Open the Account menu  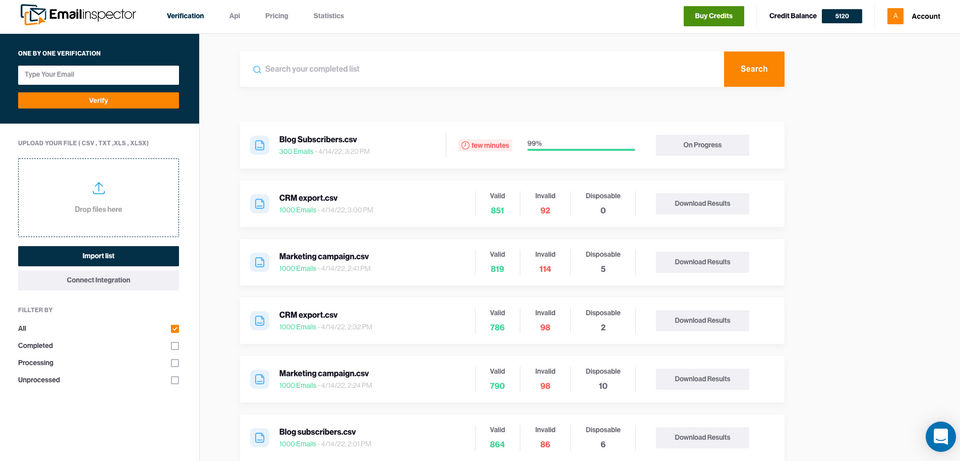(x=925, y=16)
